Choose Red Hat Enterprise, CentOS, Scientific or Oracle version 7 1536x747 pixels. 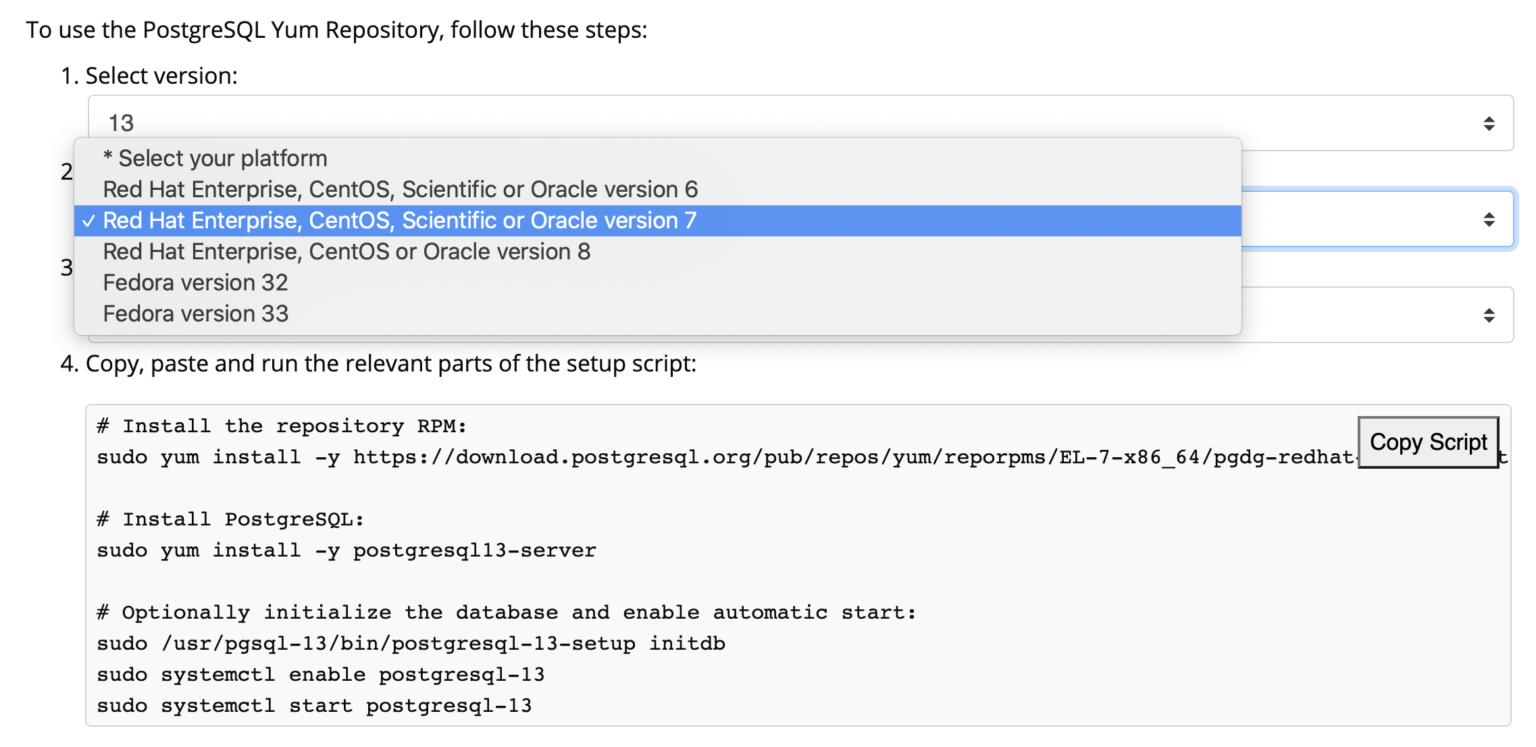tap(658, 220)
